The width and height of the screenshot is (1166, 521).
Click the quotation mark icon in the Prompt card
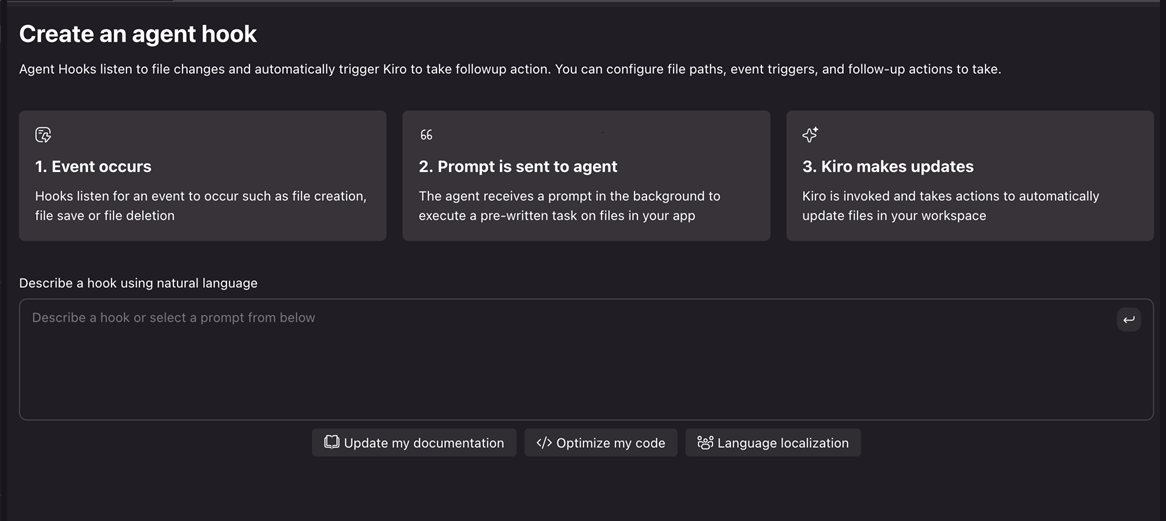(x=426, y=135)
